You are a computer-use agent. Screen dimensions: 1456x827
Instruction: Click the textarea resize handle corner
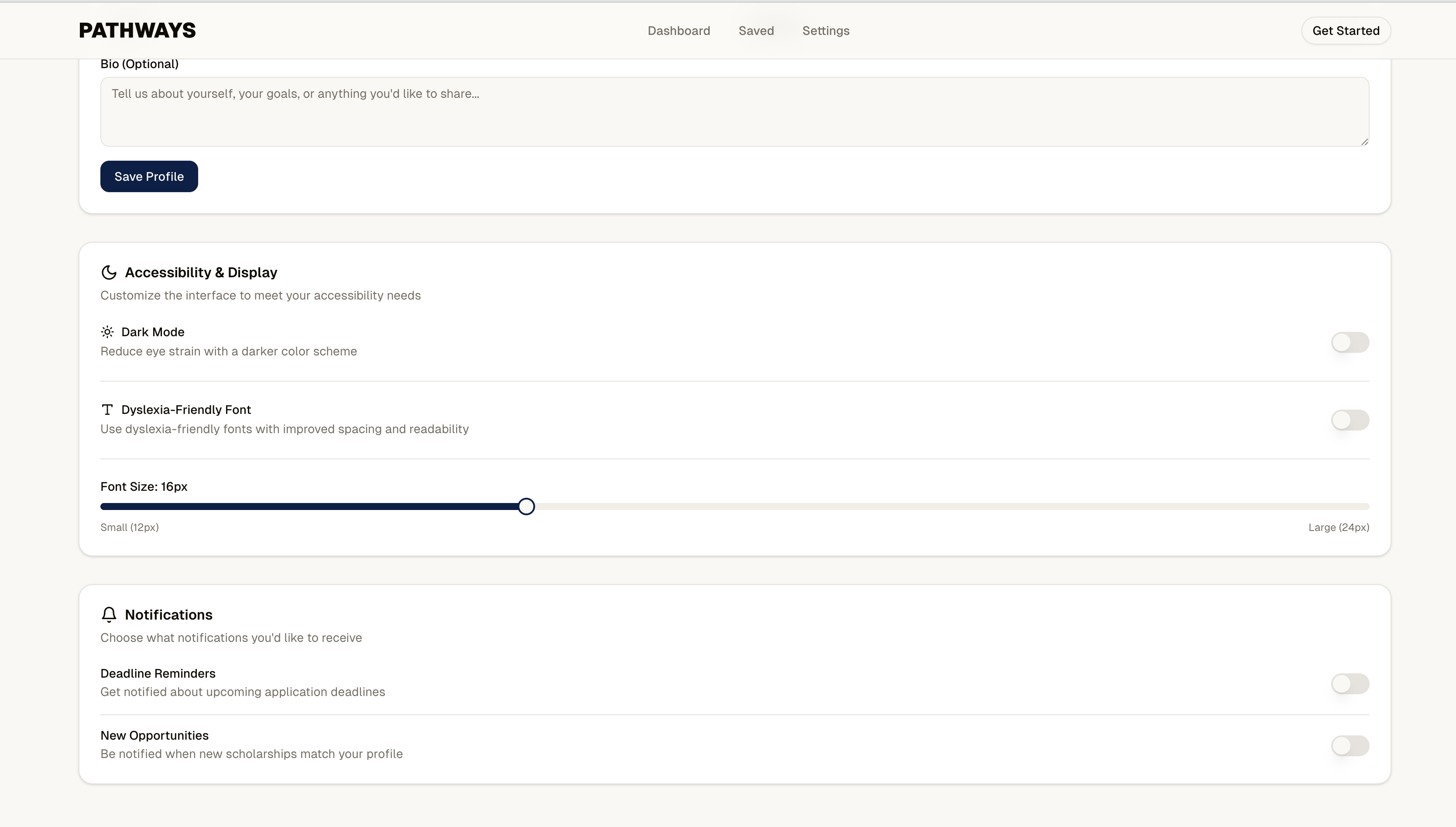click(1365, 142)
